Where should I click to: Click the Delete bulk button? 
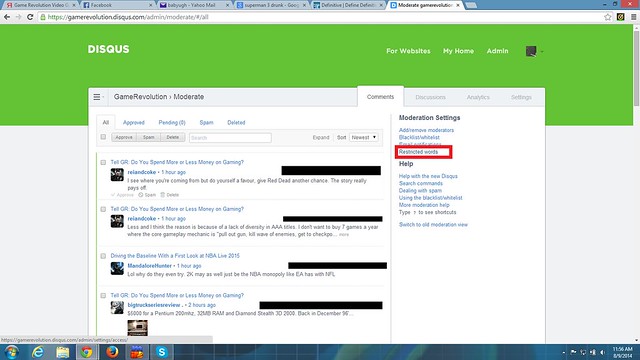pyautogui.click(x=173, y=138)
